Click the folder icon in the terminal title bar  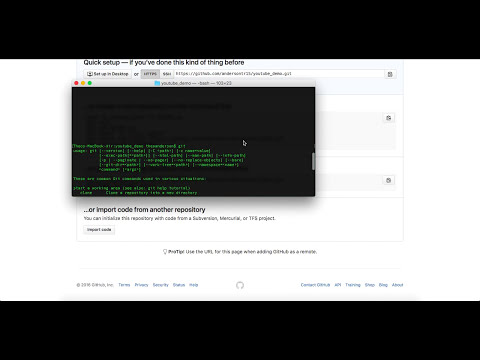click(x=157, y=83)
